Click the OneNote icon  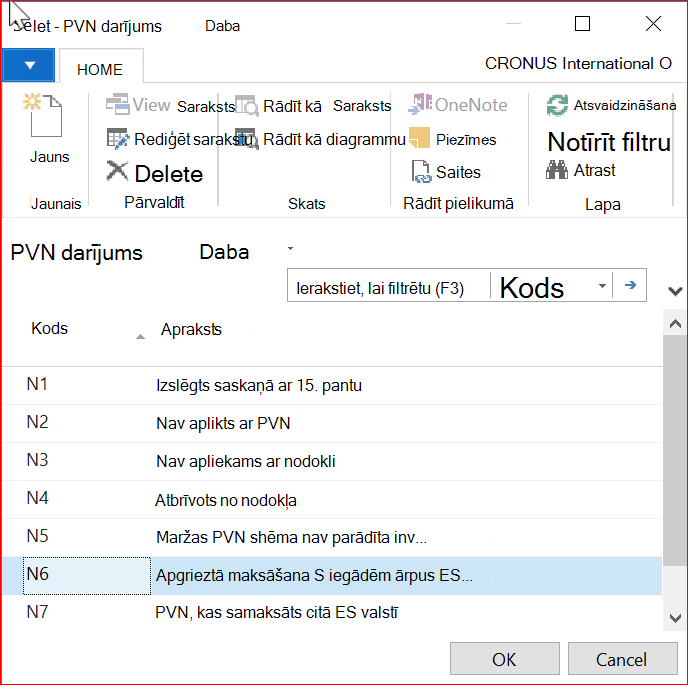click(420, 104)
